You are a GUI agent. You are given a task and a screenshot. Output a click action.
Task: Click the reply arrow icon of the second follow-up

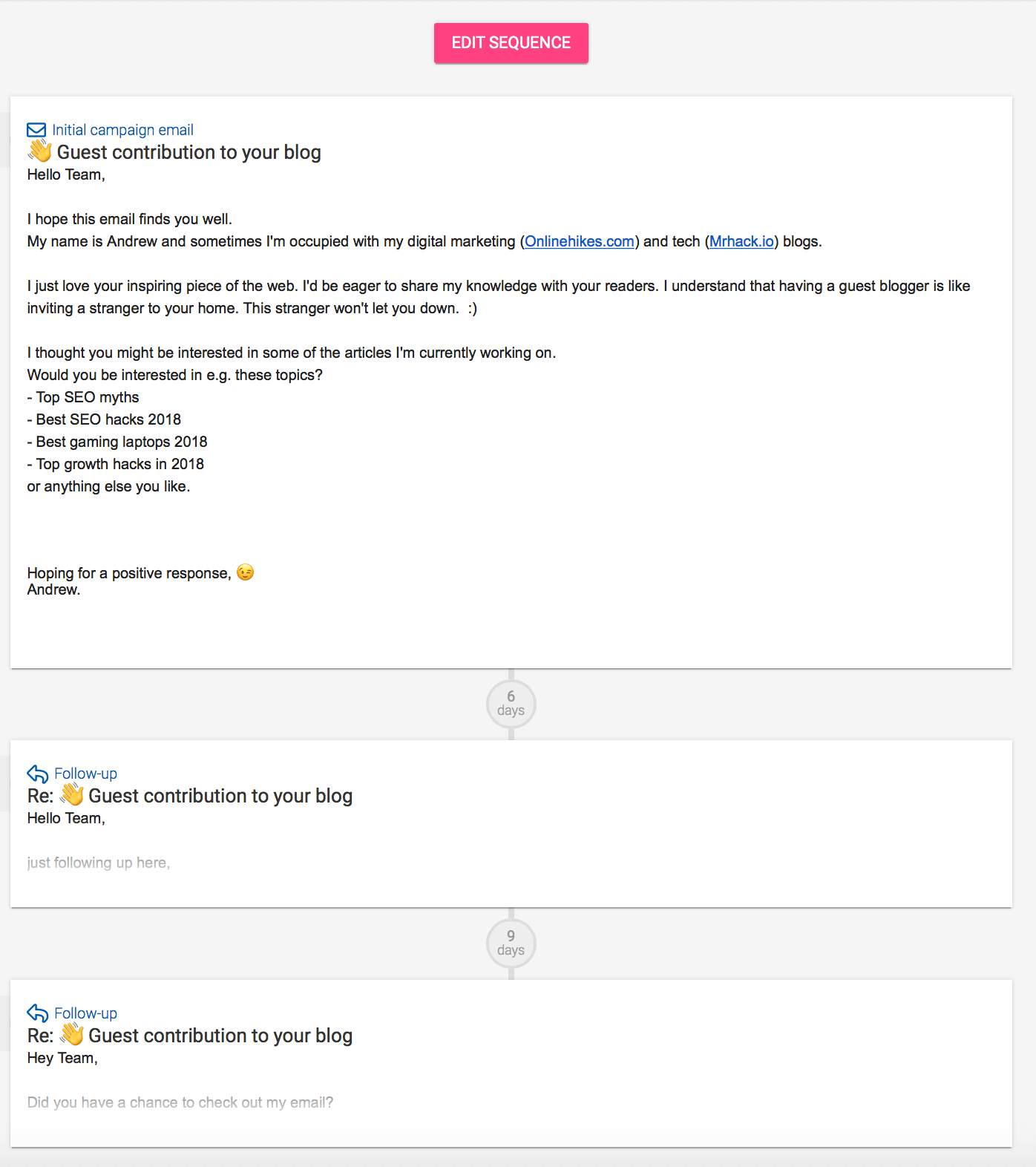point(37,1013)
